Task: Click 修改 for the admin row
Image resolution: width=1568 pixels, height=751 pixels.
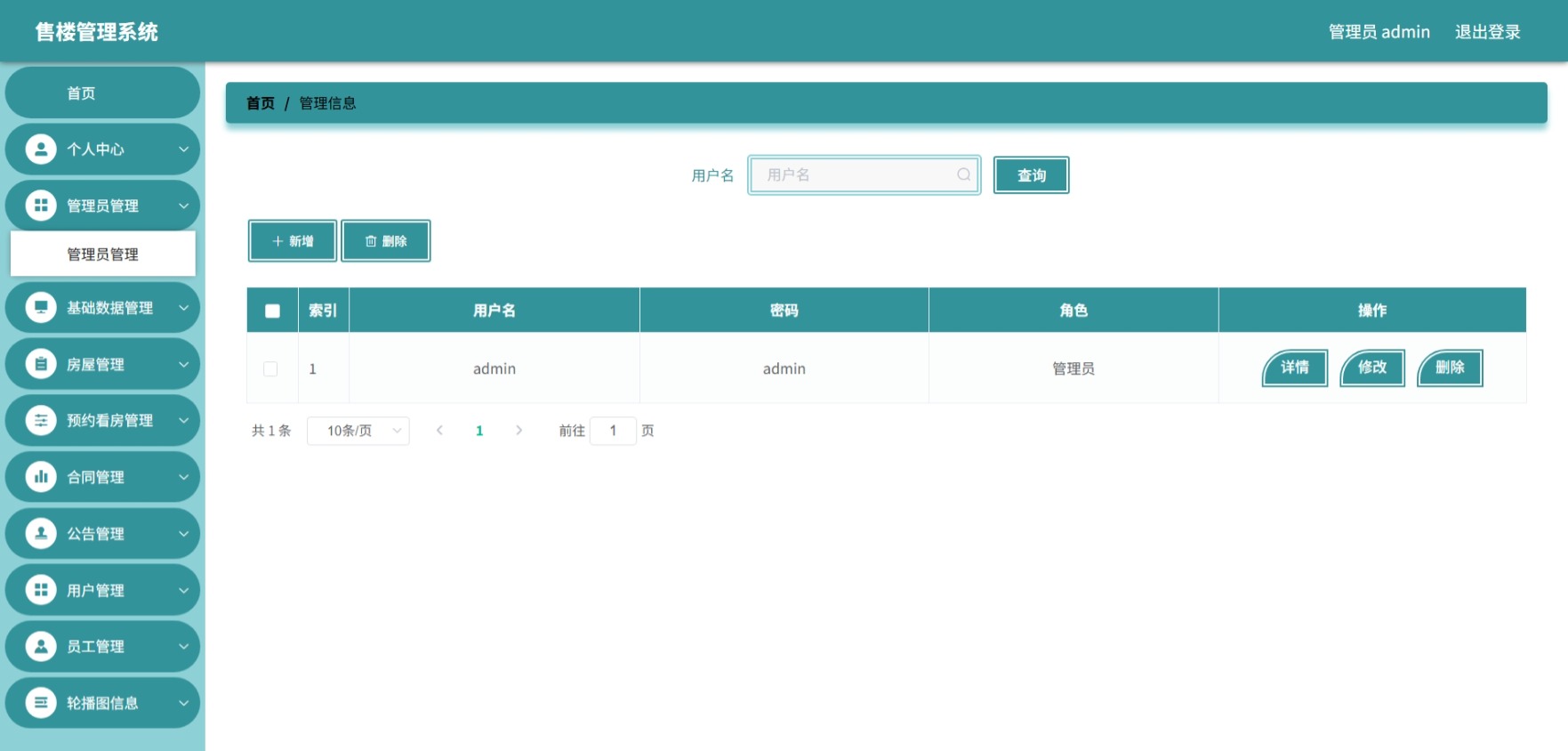Action: pyautogui.click(x=1372, y=367)
